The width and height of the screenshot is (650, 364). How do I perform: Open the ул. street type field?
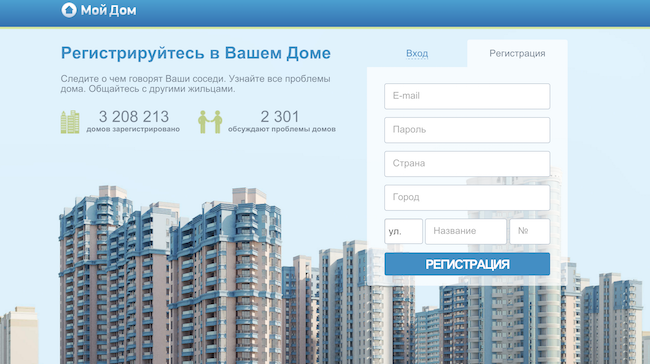(403, 231)
